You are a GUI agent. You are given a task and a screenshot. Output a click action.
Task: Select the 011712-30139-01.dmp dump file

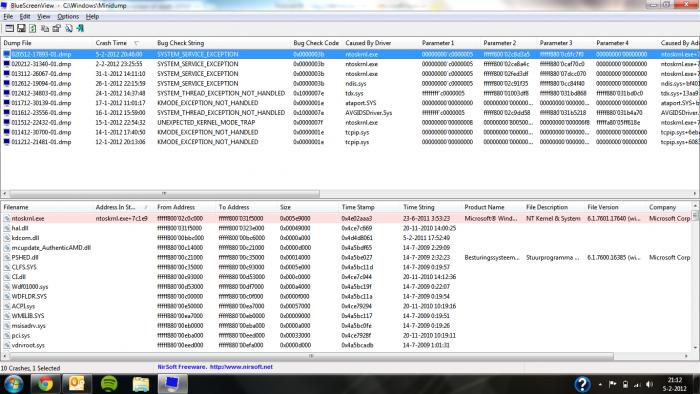coord(41,103)
